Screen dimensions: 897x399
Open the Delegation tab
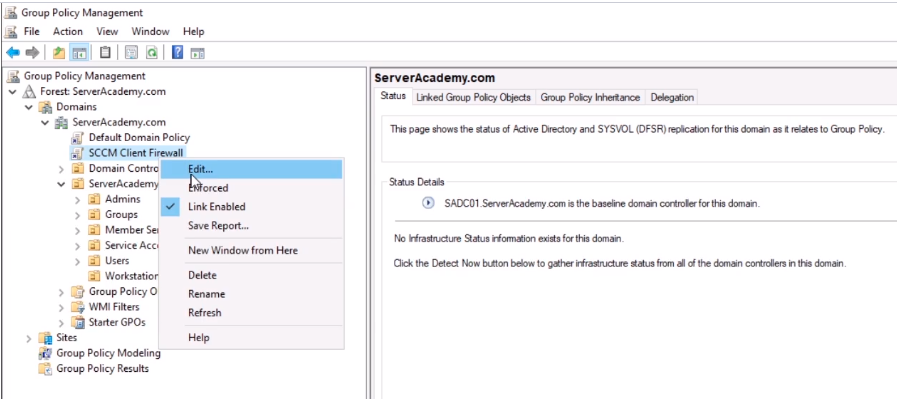(672, 97)
